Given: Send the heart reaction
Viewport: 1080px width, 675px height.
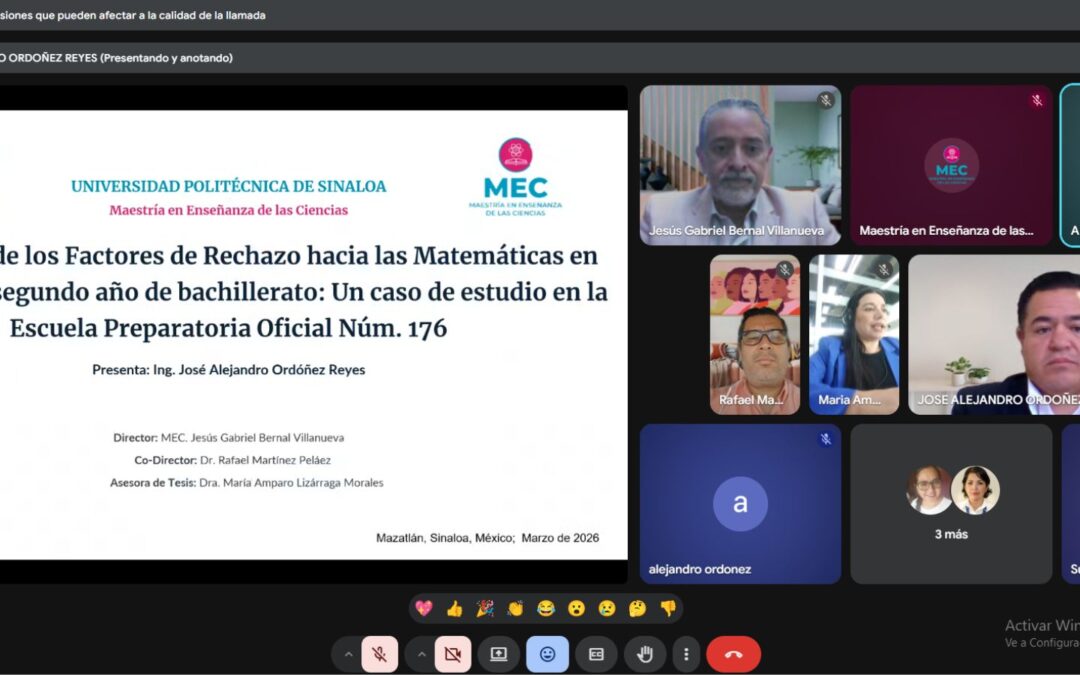Looking at the screenshot, I should pos(424,608).
